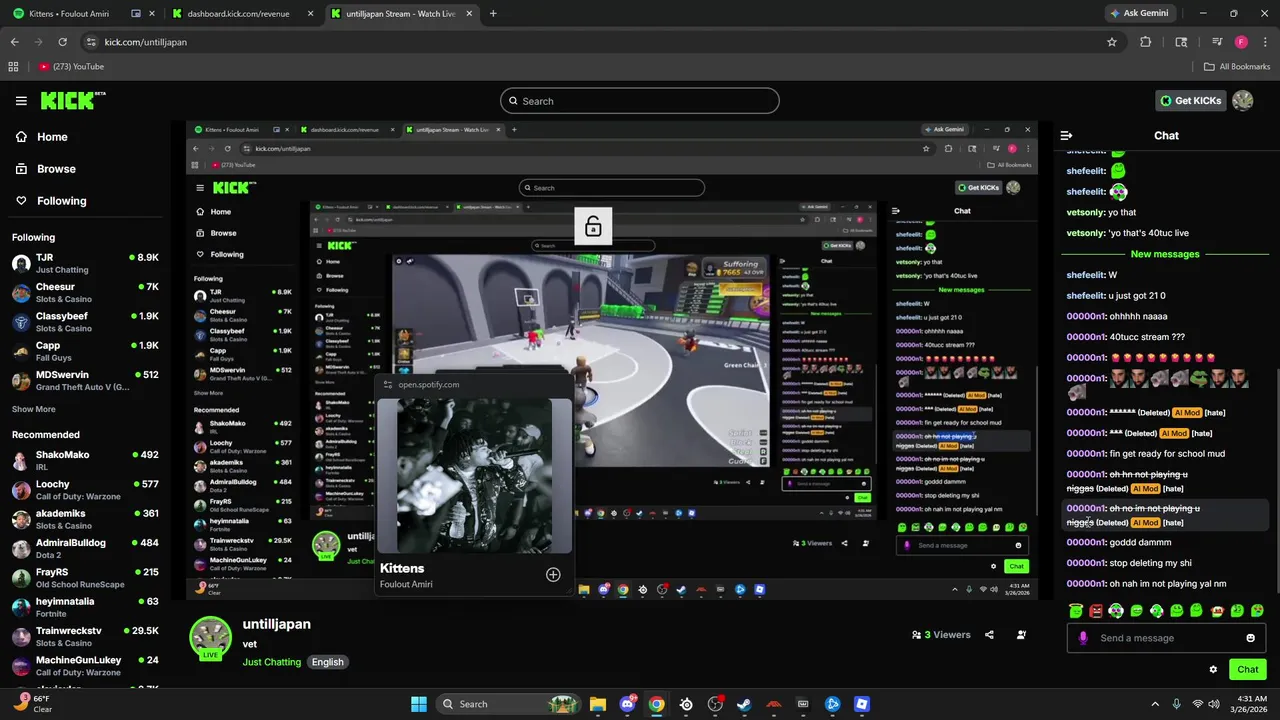Screen dimensions: 1280x720
Task: Click the add plus icon on Kittens card
Action: [553, 574]
